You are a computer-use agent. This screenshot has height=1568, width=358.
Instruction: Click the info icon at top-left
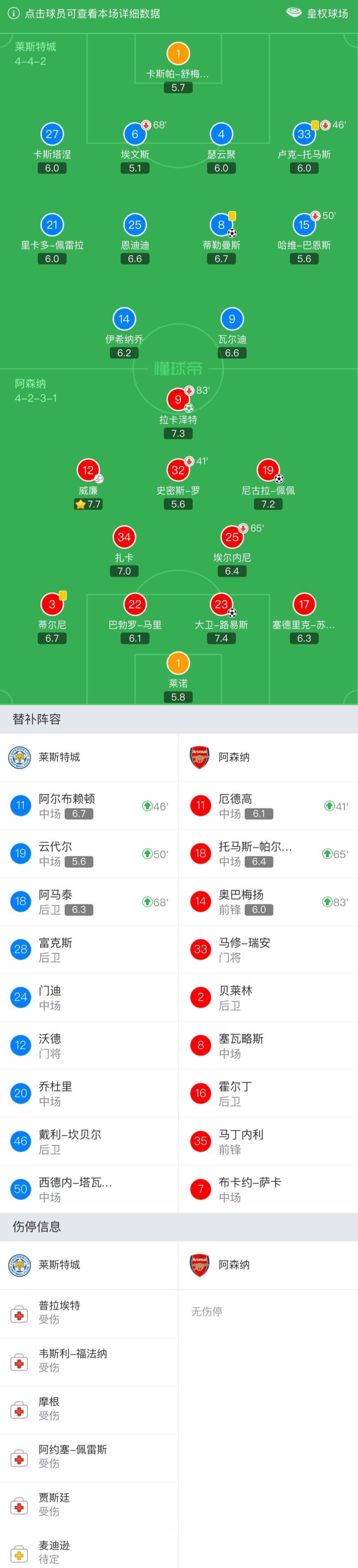tap(13, 13)
